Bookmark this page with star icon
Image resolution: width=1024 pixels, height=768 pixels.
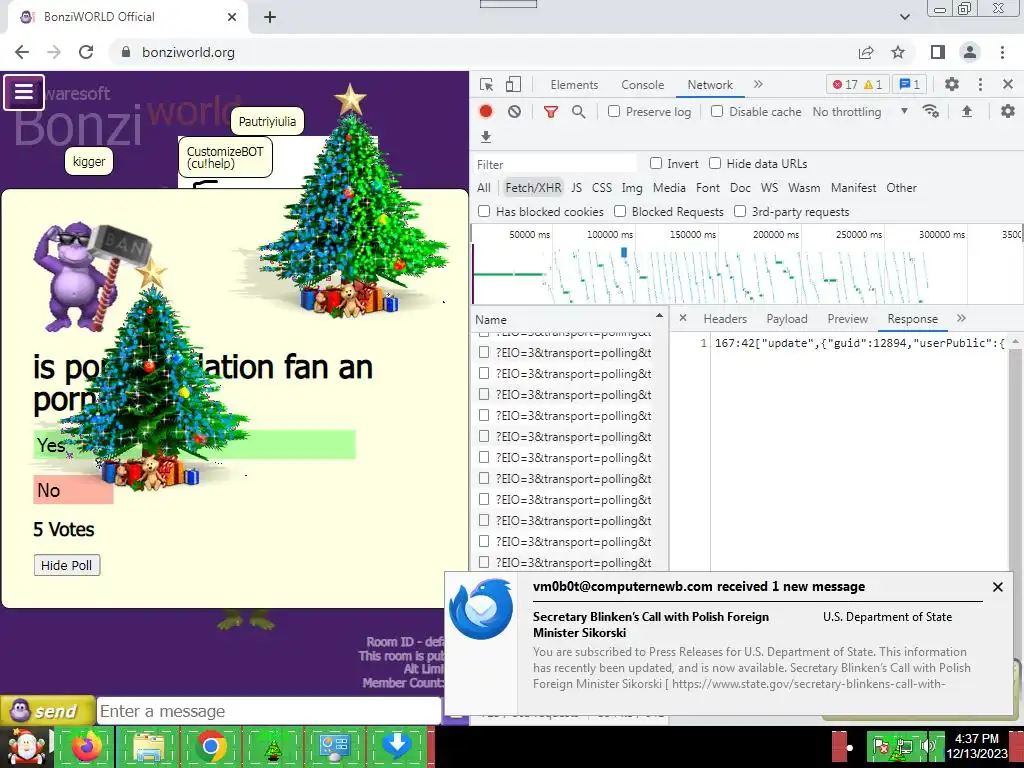898,52
